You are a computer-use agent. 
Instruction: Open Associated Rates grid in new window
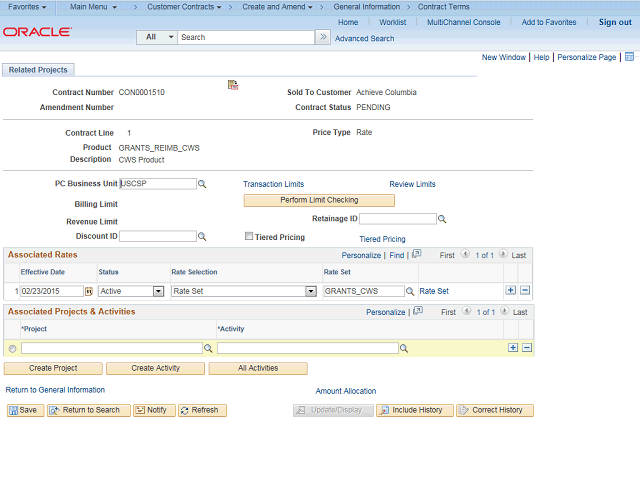click(x=416, y=254)
